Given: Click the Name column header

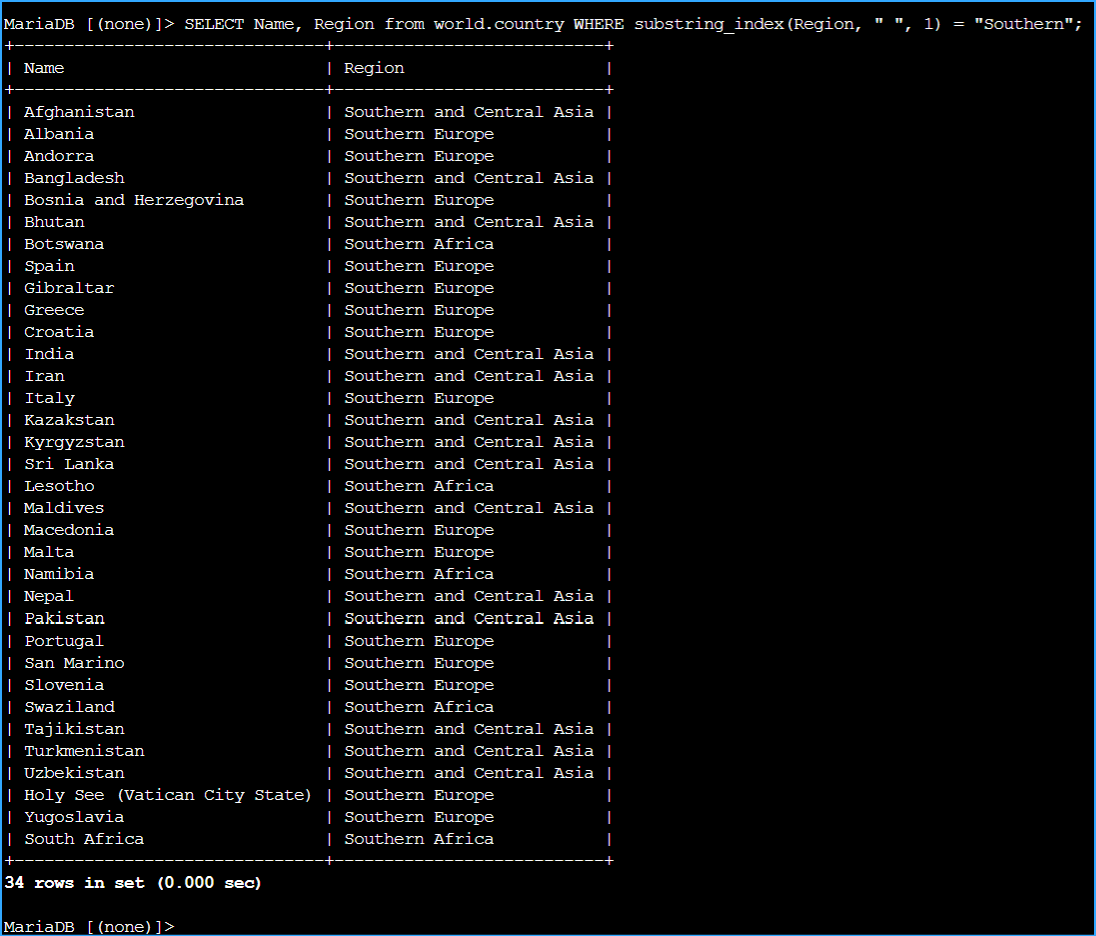Looking at the screenshot, I should point(43,67).
